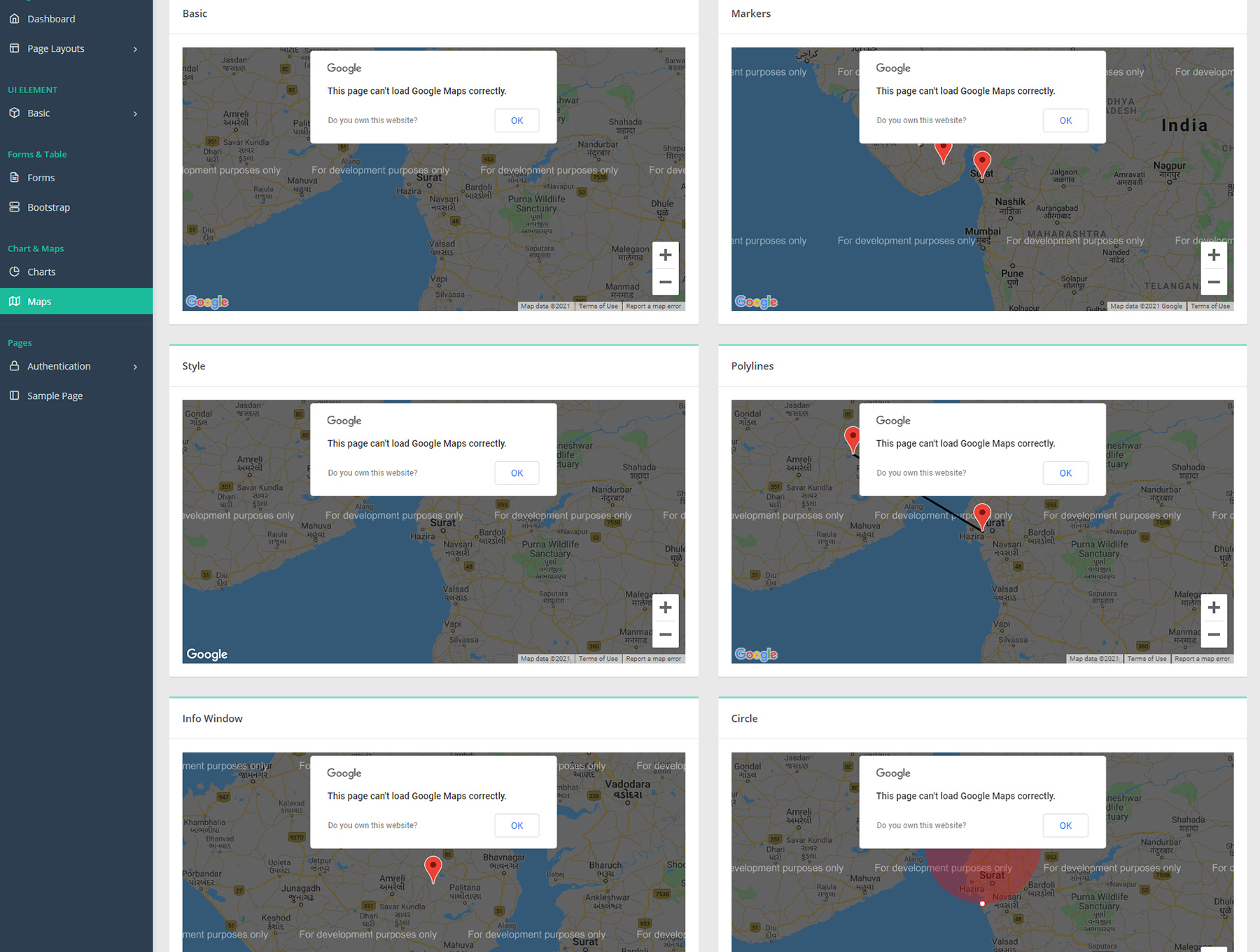Screen dimensions: 1260x952
Task: Expand the Basic UI element submenu
Action: coord(135,113)
